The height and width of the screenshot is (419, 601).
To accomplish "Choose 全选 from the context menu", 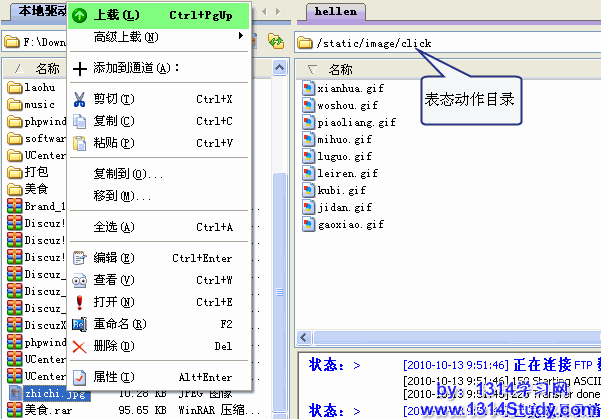I will (x=106, y=227).
